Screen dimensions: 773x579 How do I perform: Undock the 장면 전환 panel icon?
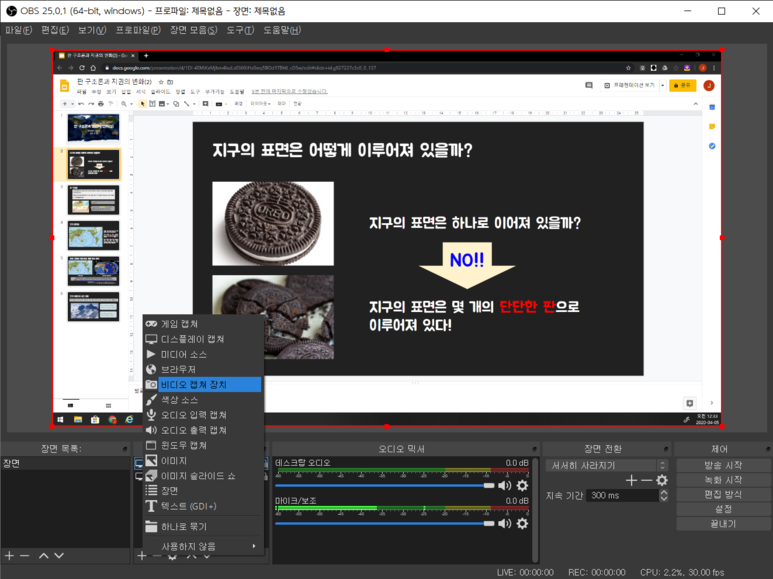(666, 449)
